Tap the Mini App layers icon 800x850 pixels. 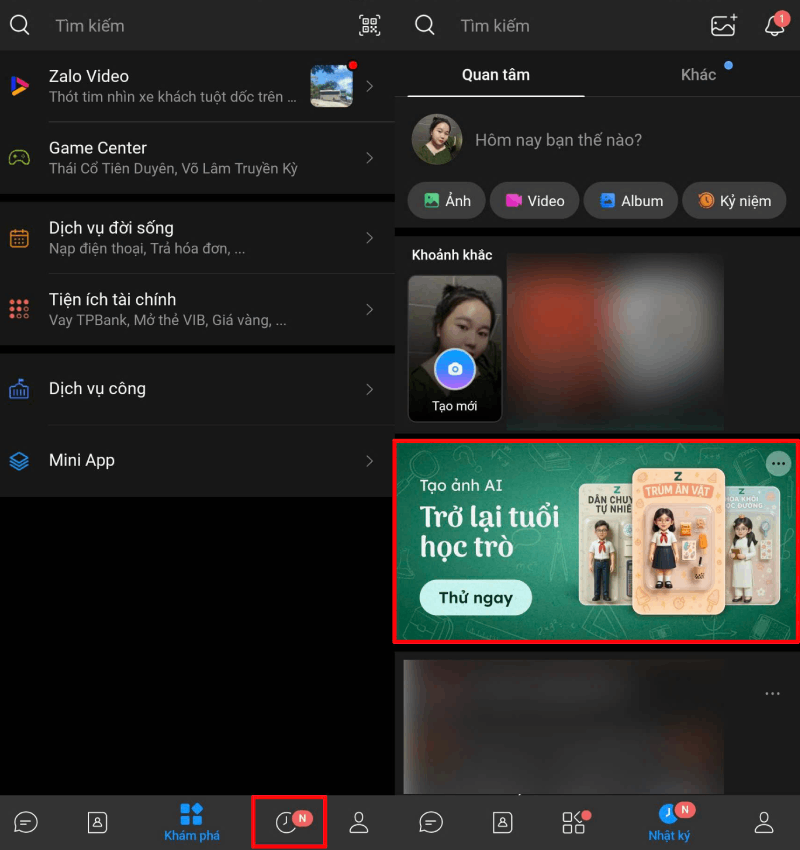pos(20,461)
